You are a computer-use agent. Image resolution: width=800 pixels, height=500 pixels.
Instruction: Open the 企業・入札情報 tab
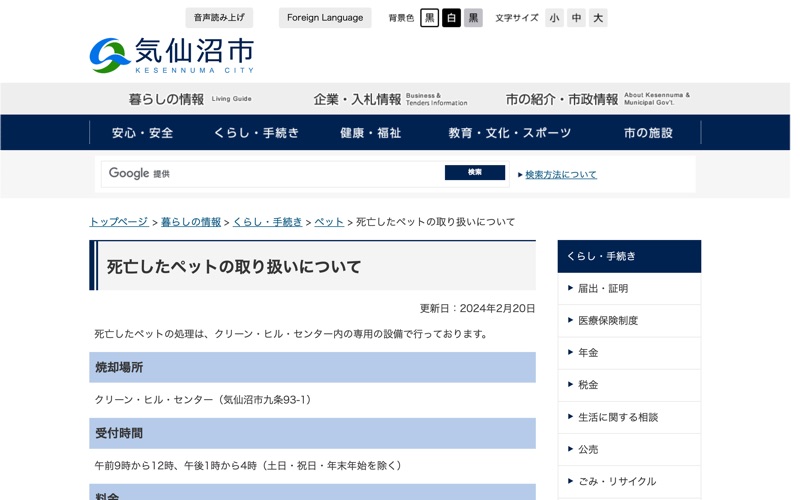tap(390, 99)
